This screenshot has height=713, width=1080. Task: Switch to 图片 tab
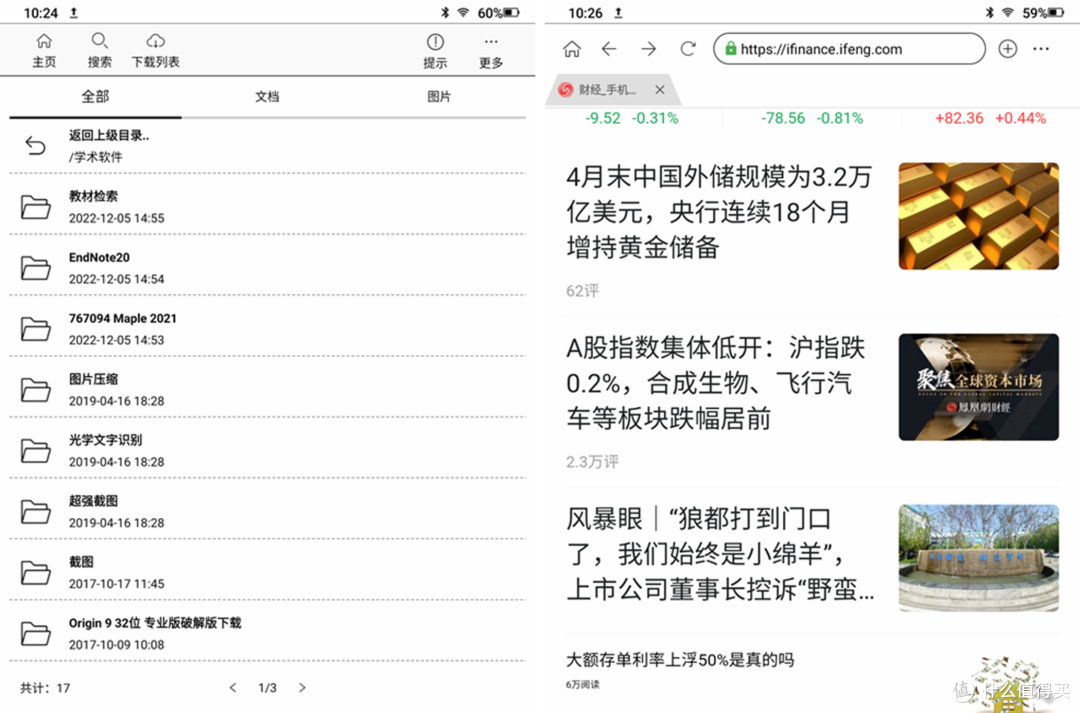439,96
